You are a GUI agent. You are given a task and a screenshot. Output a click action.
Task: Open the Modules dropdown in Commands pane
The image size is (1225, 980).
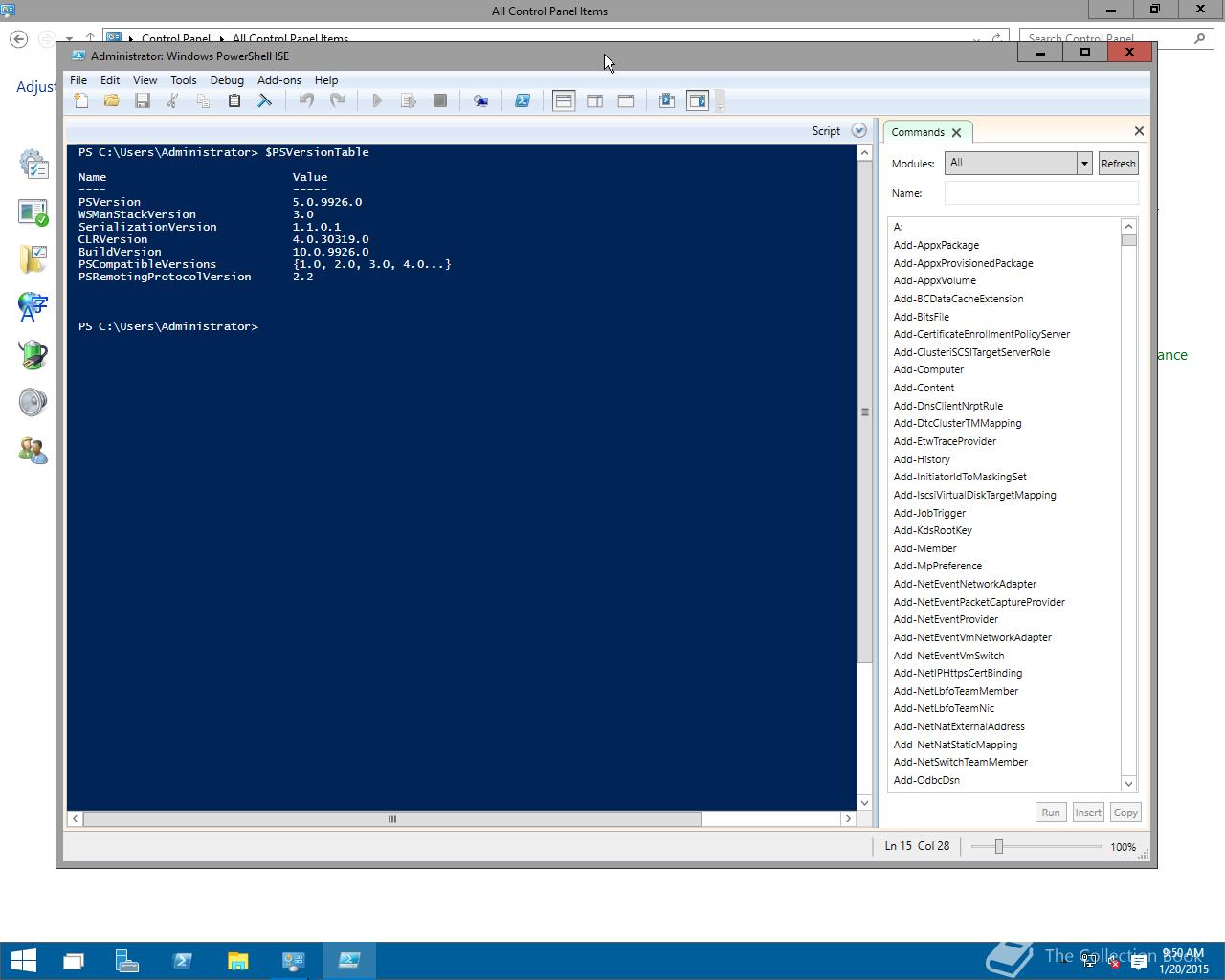[x=1083, y=163]
